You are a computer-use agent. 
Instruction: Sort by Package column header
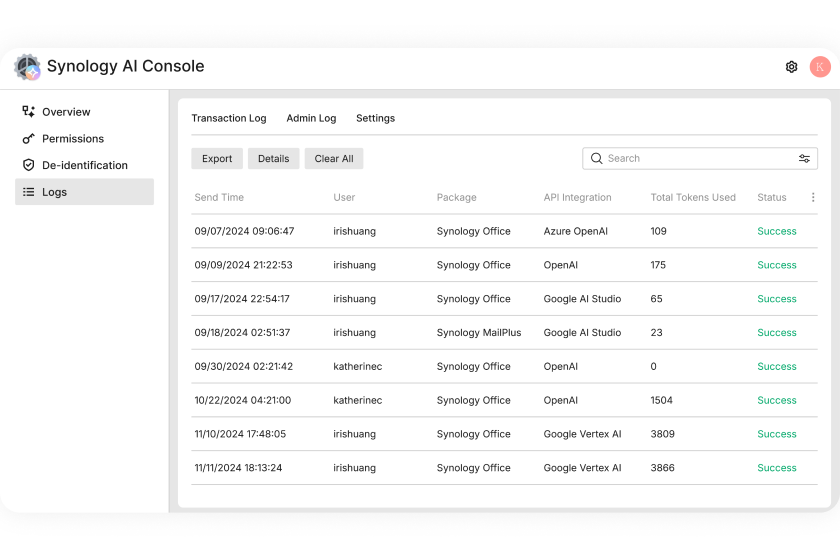tap(456, 197)
